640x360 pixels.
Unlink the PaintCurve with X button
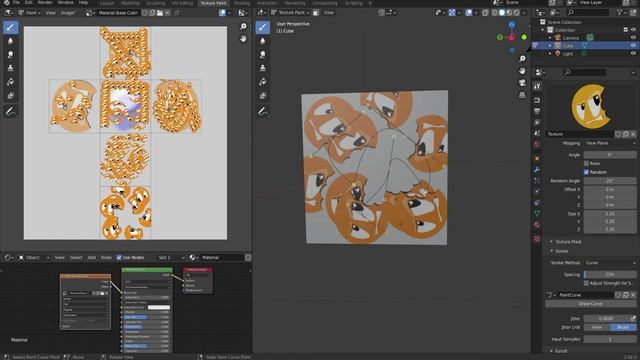(x=633, y=295)
